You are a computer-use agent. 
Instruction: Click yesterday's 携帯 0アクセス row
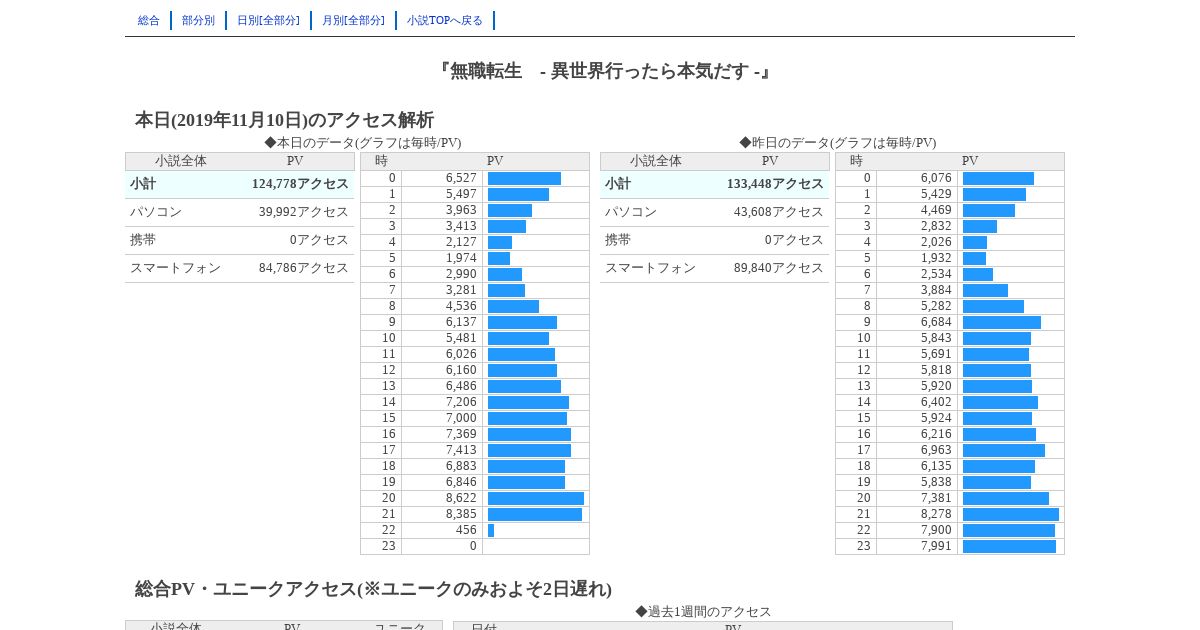coord(715,240)
